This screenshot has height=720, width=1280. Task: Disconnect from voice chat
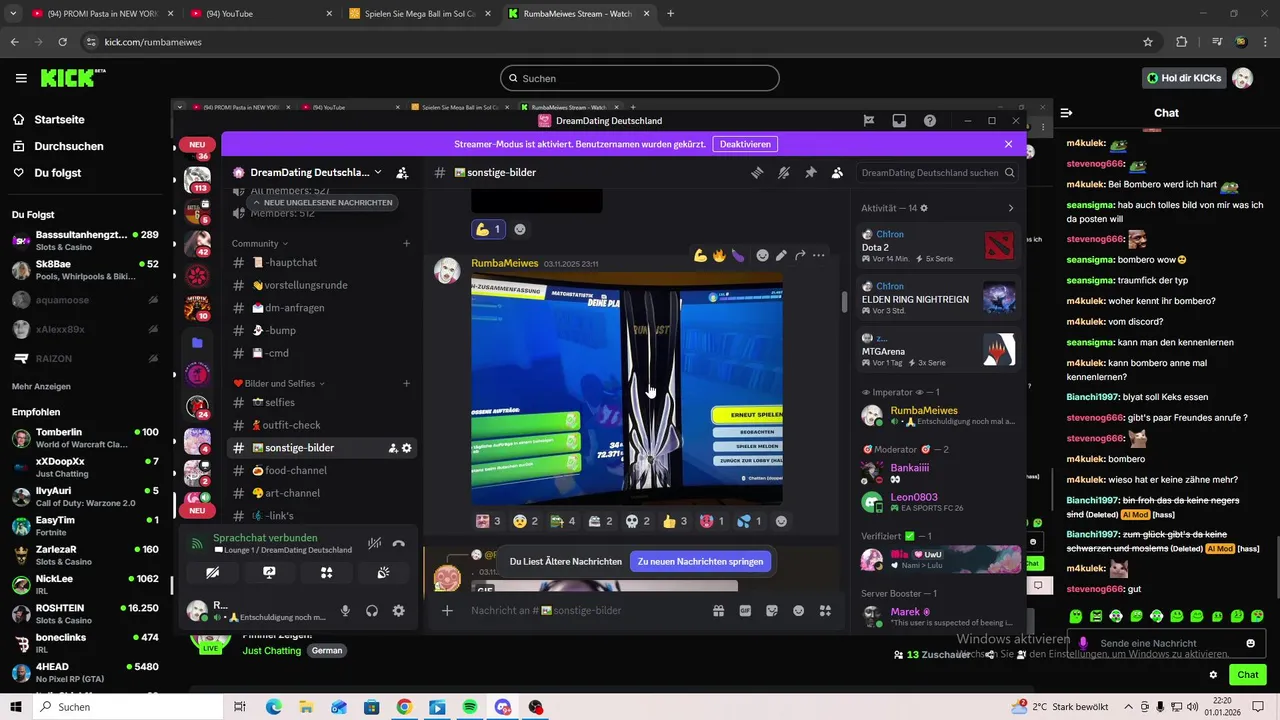pos(399,543)
